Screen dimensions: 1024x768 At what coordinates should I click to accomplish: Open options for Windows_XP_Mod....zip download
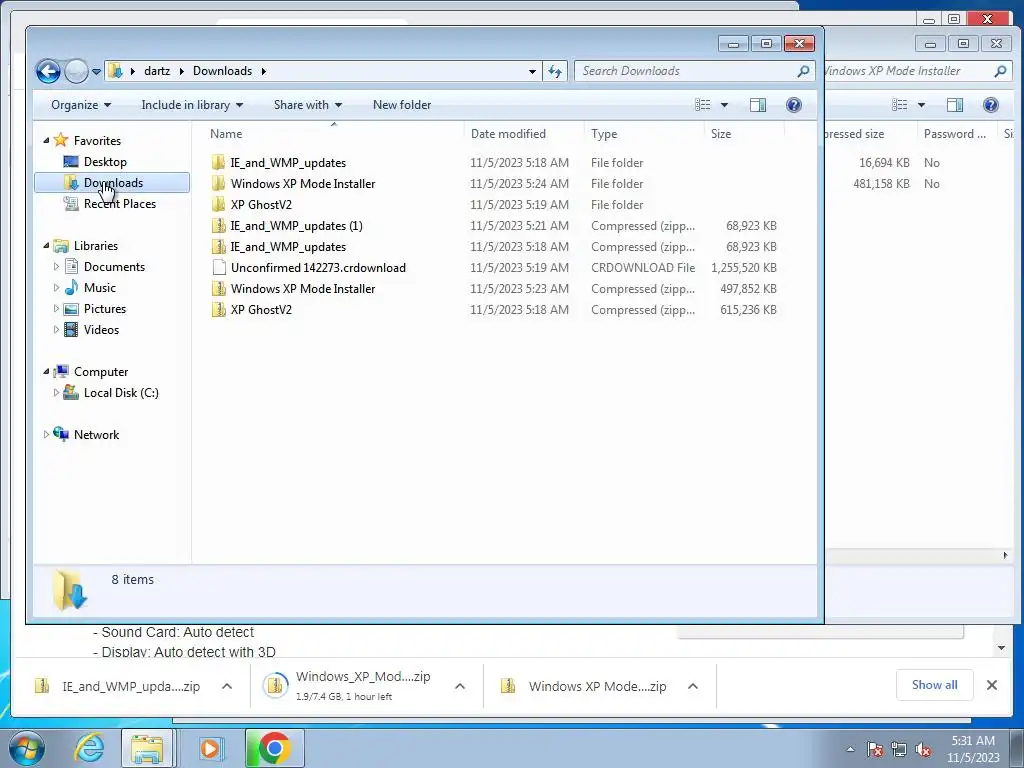(460, 686)
